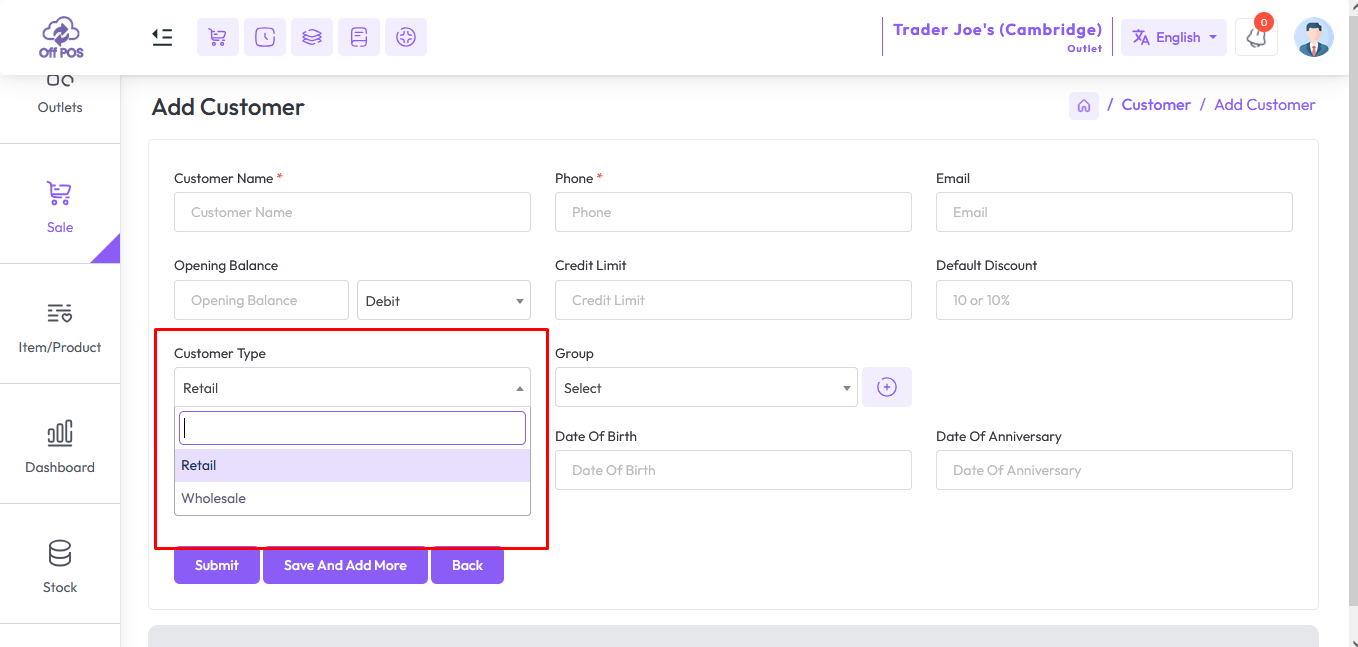
Task: Click the stacked layers icon in toolbar
Action: [x=311, y=37]
